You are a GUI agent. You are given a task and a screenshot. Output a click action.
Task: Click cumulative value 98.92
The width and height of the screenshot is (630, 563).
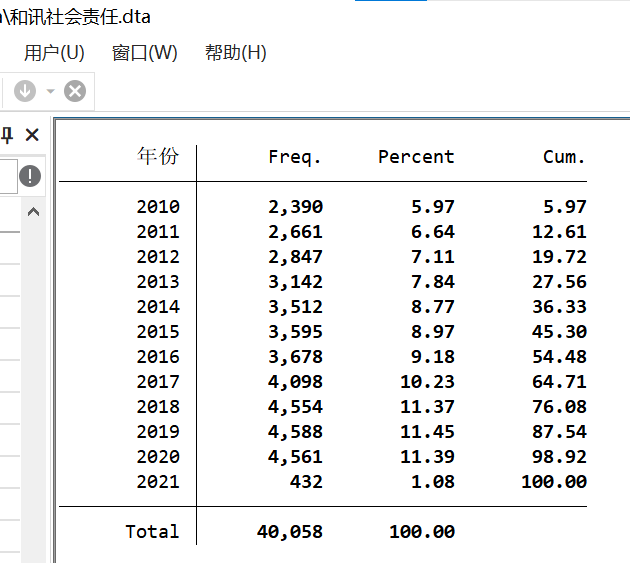[x=560, y=457]
